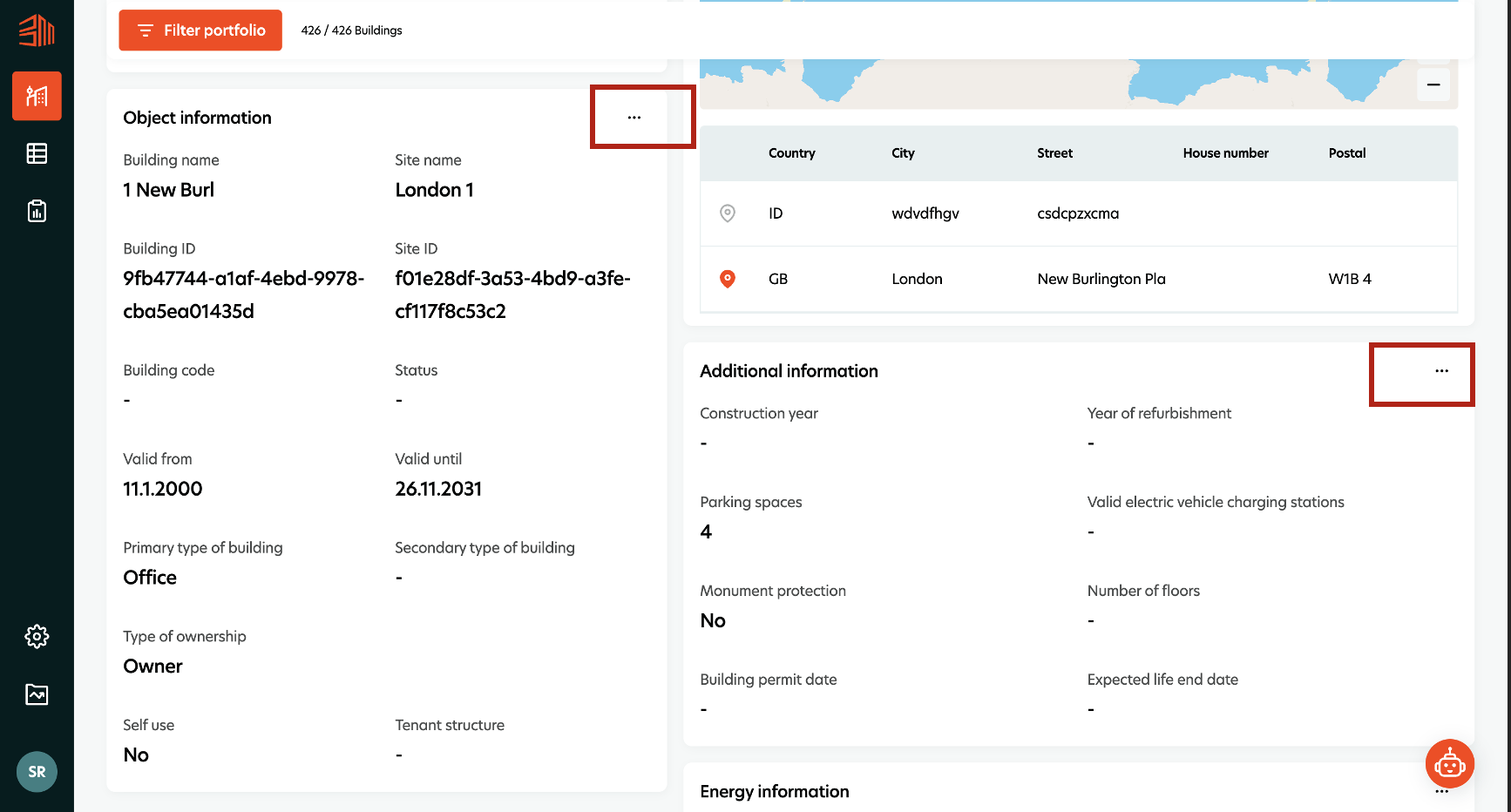Open Energy information three-dot menu
Viewport: 1511px width, 812px height.
[x=1442, y=792]
